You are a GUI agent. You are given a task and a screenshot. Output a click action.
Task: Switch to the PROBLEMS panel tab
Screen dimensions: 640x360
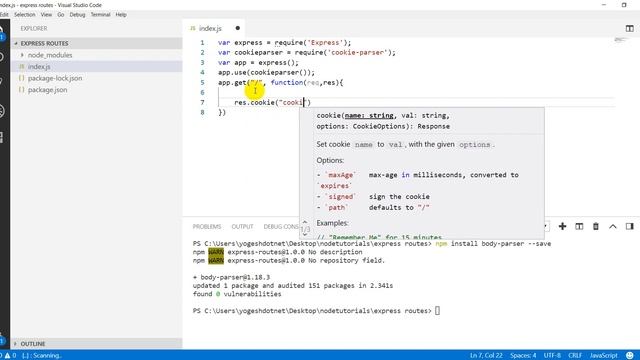click(207, 227)
